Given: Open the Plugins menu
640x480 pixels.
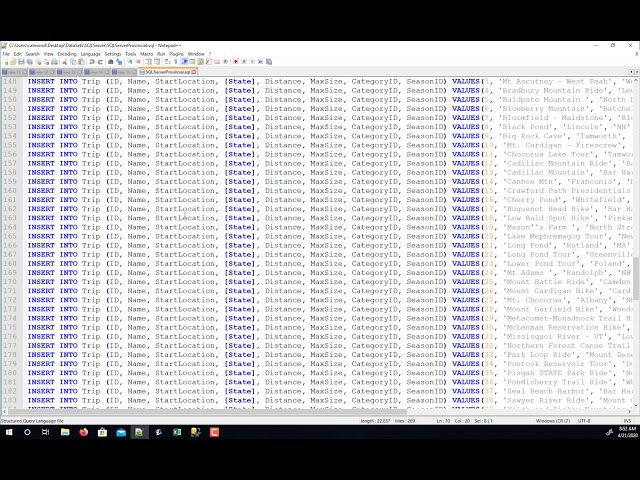Looking at the screenshot, I should tap(176, 54).
